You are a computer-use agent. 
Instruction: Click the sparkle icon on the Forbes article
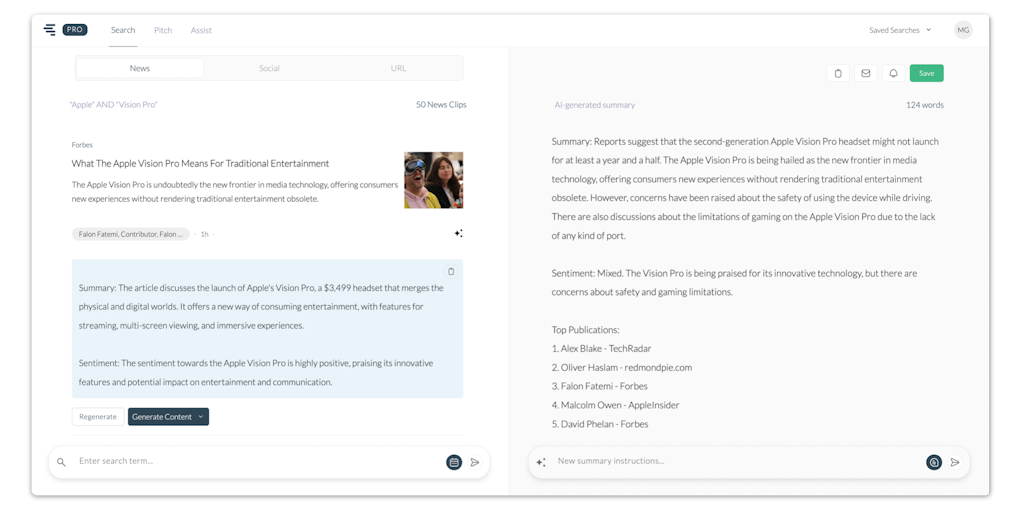(x=458, y=233)
